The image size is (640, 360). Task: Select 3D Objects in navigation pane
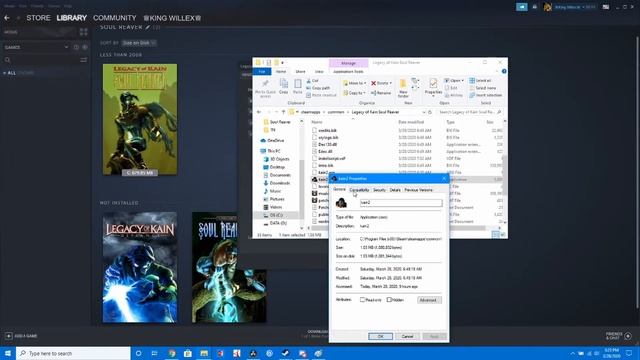point(276,159)
